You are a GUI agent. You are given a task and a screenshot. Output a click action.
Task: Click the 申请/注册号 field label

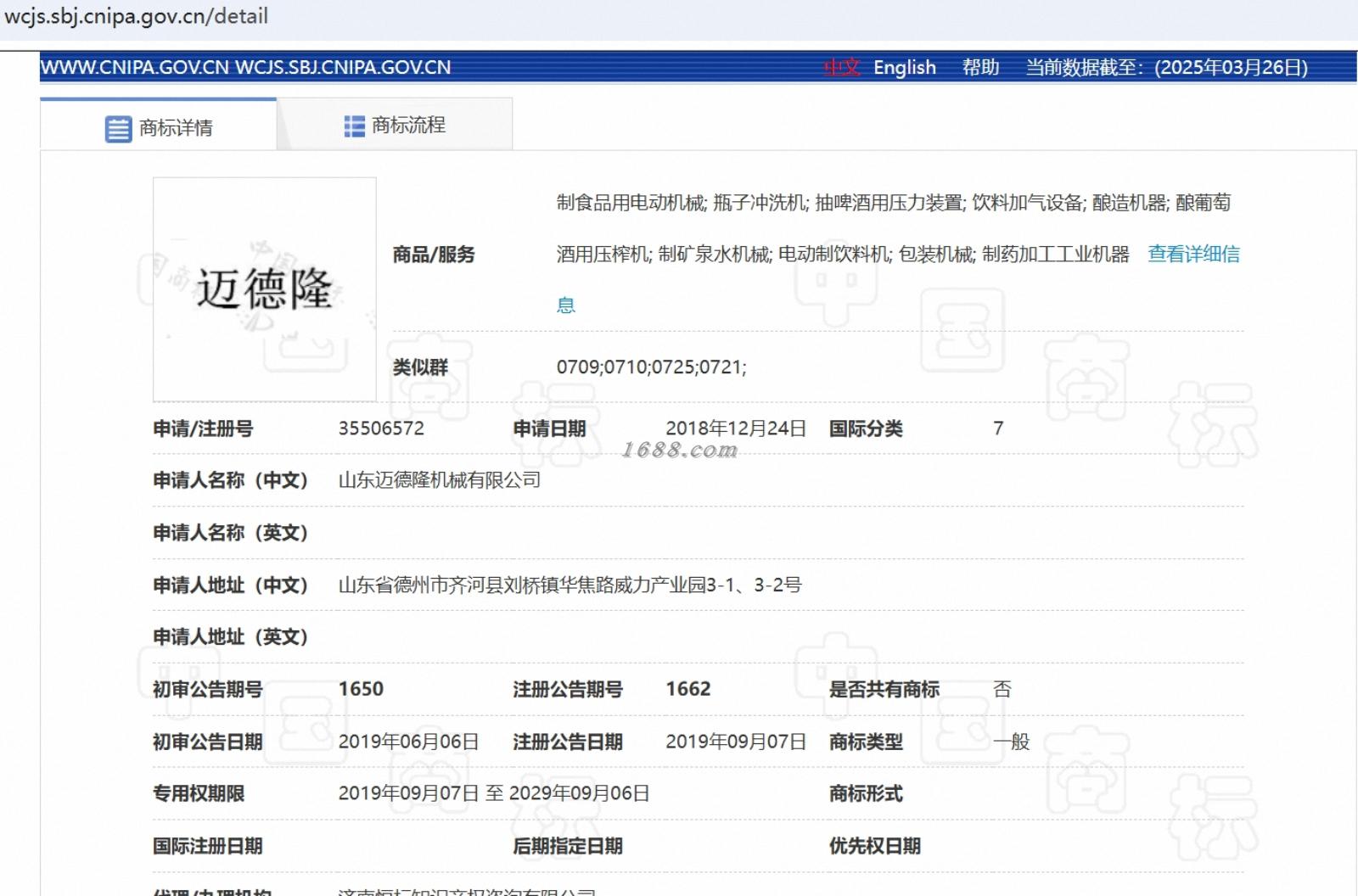tap(203, 428)
